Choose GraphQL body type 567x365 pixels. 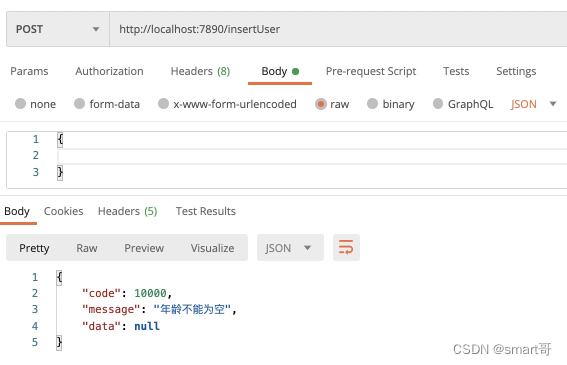tap(438, 104)
